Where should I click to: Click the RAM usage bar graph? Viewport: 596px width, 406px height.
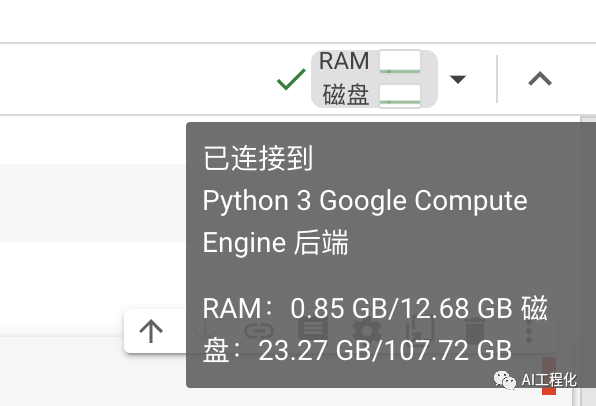tap(400, 61)
